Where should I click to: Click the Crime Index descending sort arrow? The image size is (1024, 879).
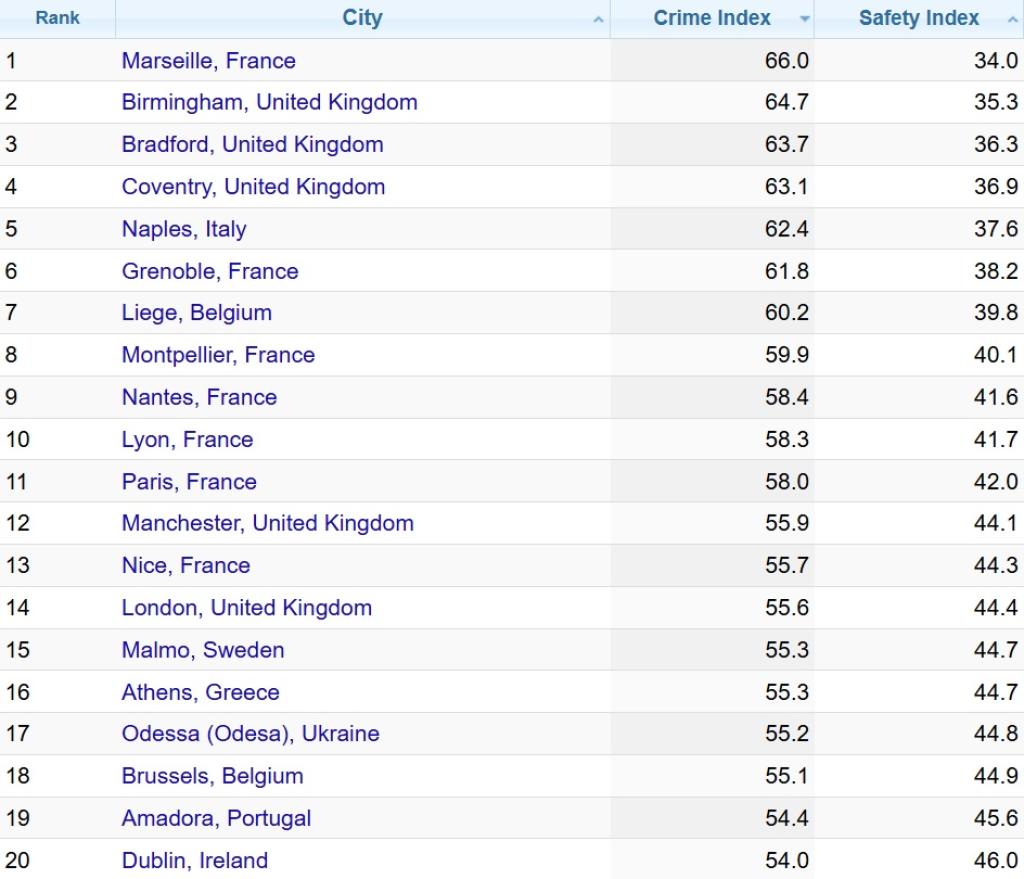point(804,20)
